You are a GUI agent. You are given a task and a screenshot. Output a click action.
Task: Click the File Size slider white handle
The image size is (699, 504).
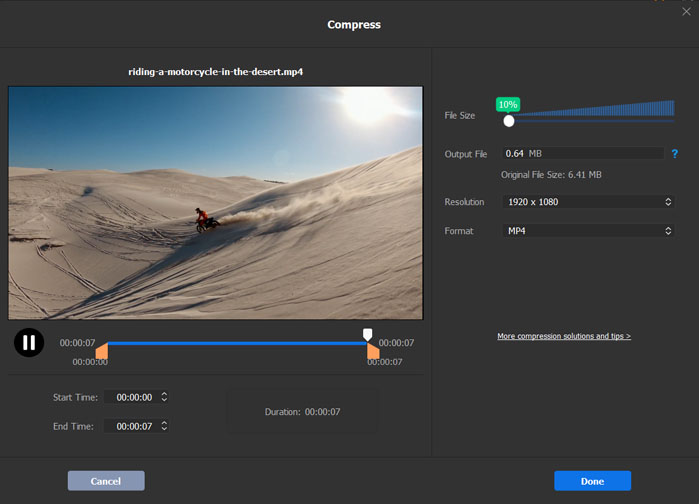[509, 121]
